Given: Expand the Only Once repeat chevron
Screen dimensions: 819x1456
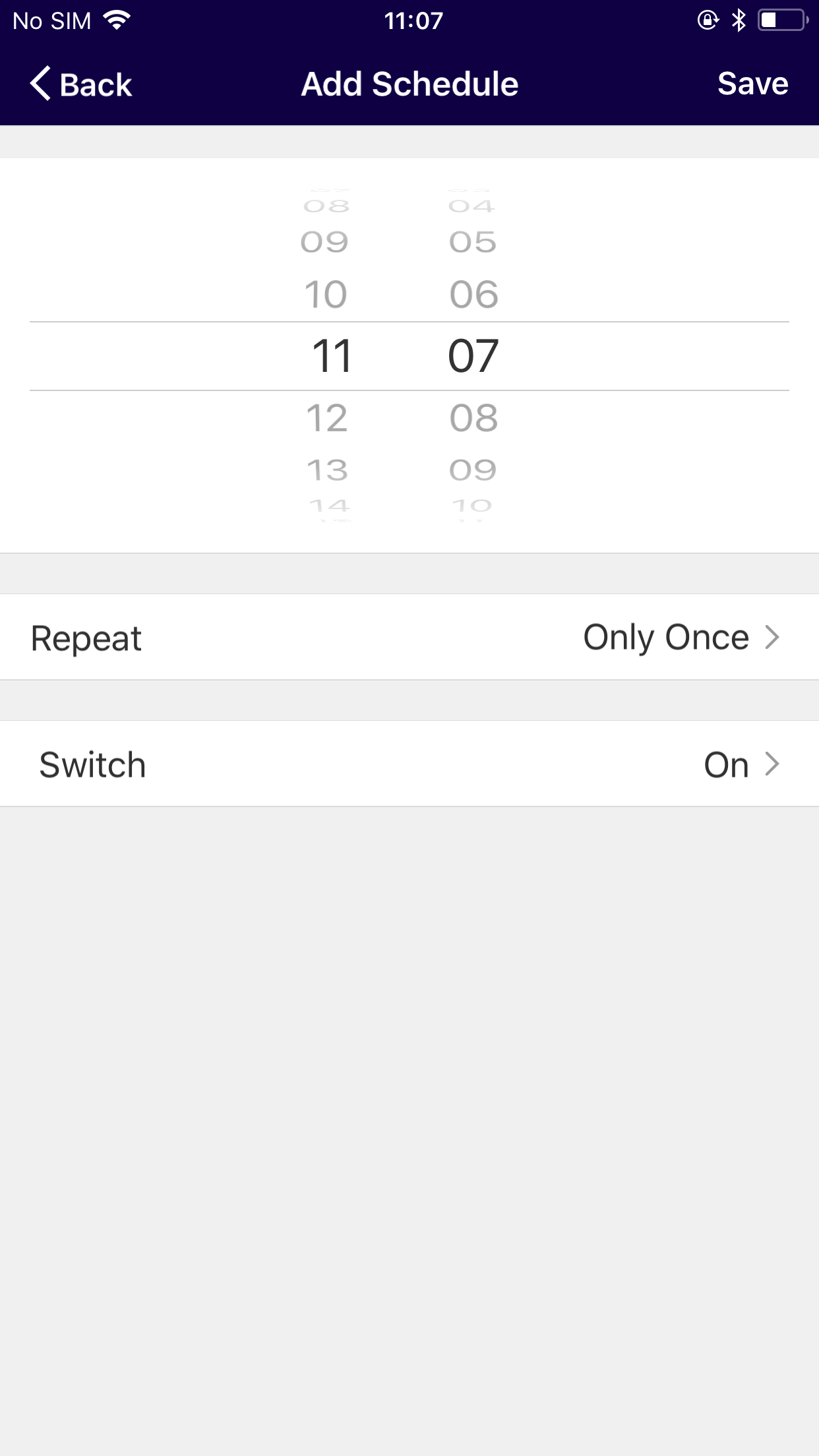Looking at the screenshot, I should (772, 637).
